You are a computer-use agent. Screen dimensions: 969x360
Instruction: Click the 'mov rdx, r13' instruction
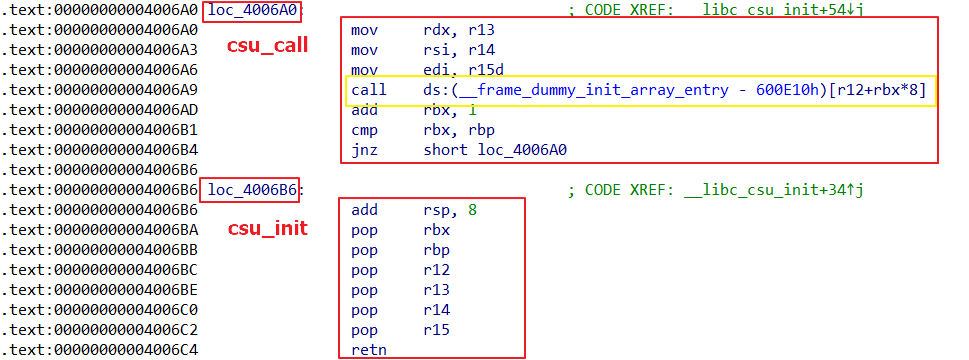click(x=423, y=31)
